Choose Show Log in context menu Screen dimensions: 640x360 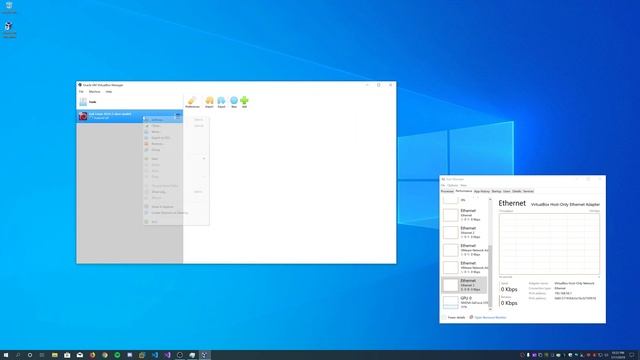click(176, 192)
